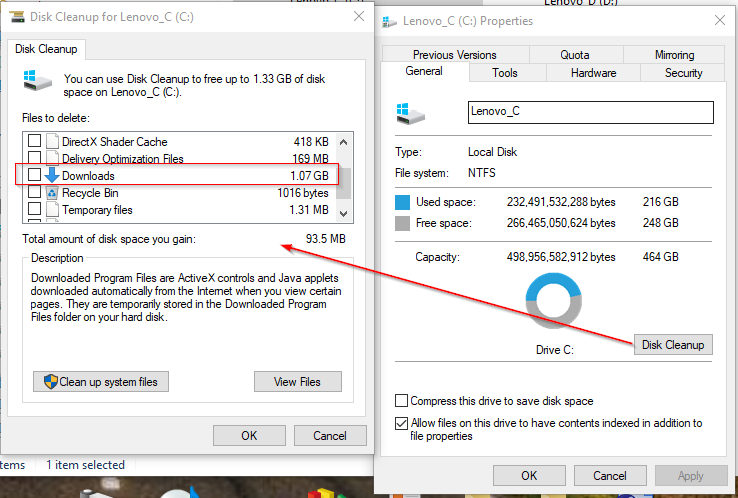
Task: Click Cancel in Properties window
Action: (x=610, y=475)
